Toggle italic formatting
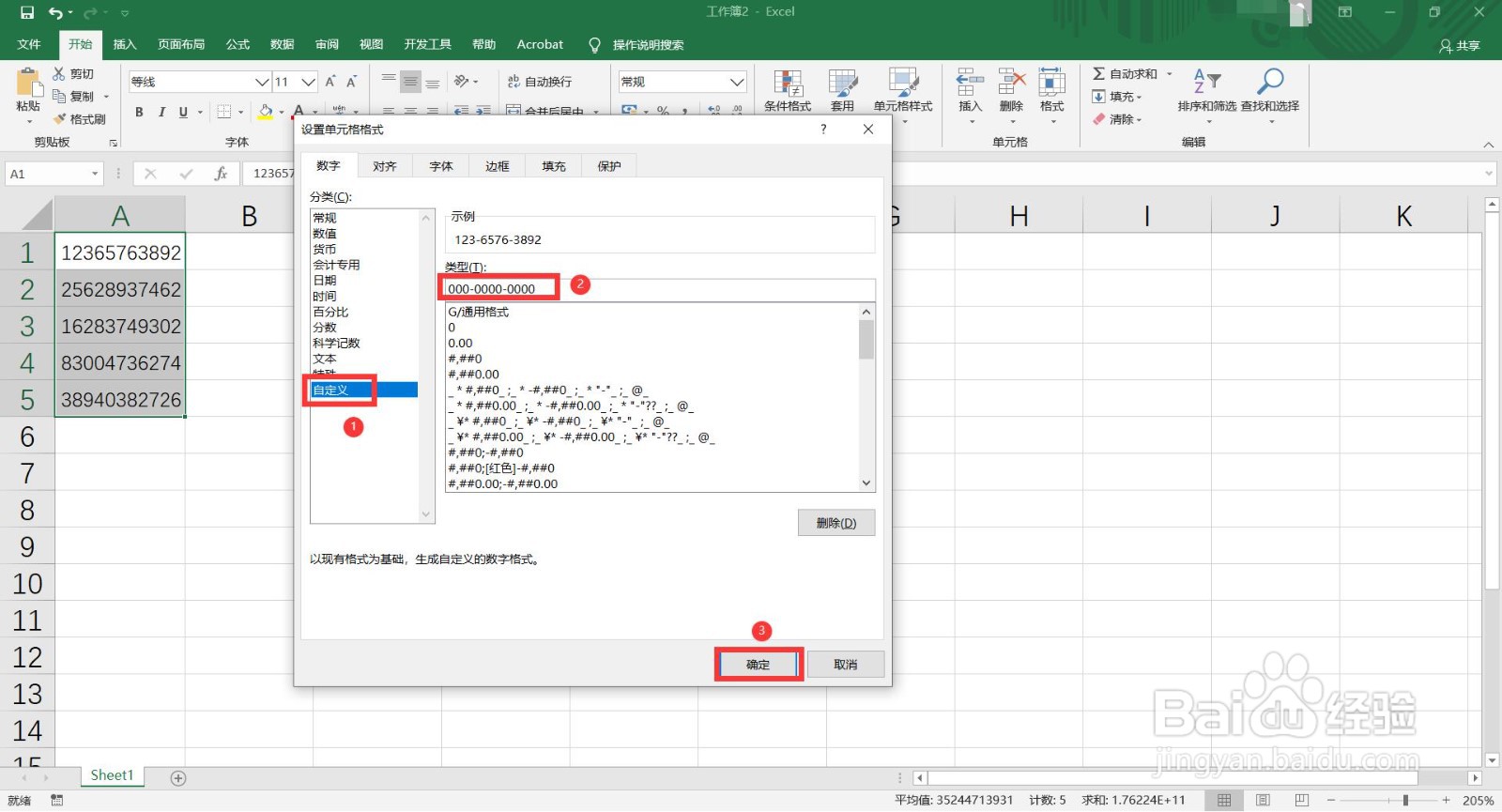1502x812 pixels. pos(161,112)
